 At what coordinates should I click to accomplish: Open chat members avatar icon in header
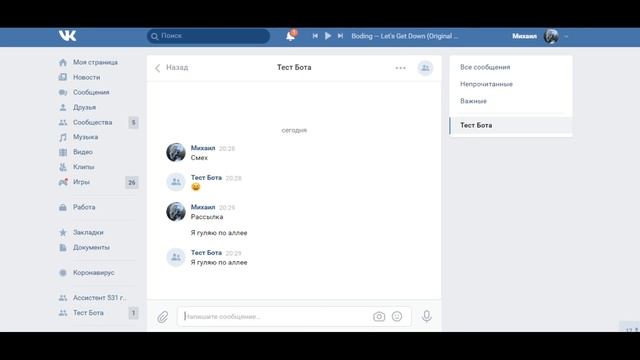pyautogui.click(x=425, y=68)
